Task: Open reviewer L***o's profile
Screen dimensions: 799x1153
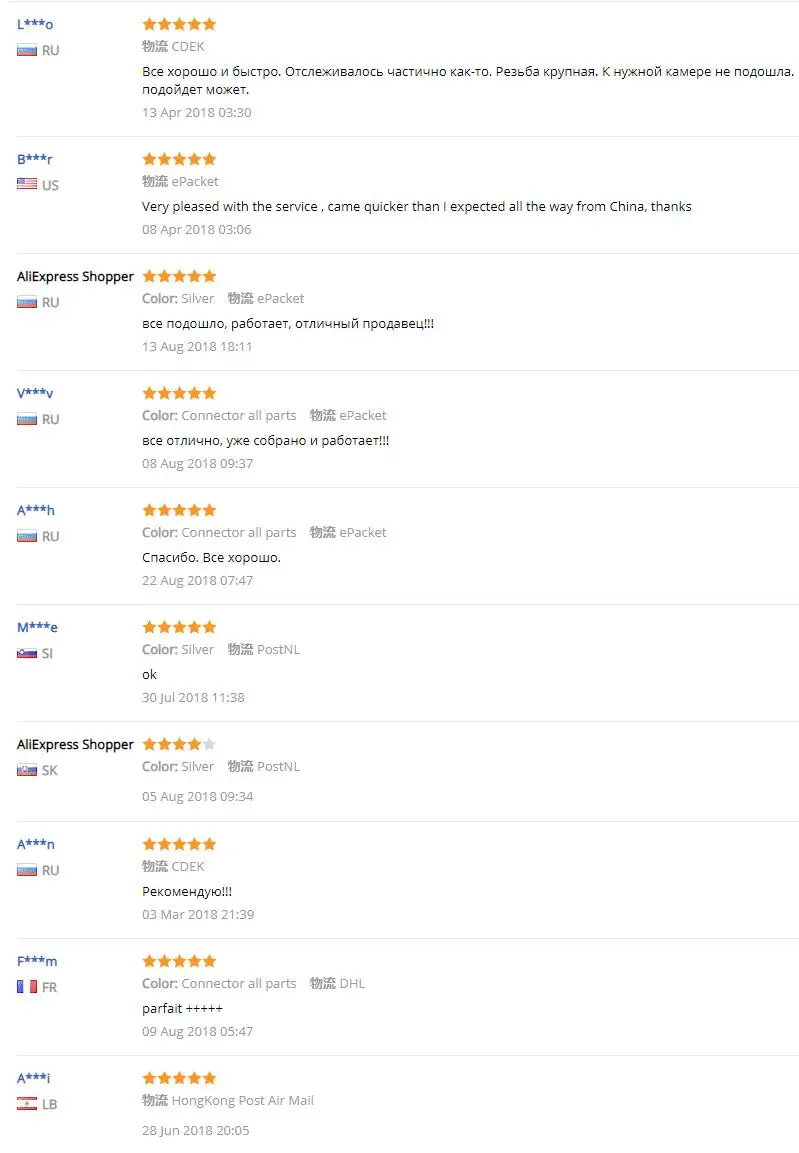Action: (x=35, y=24)
